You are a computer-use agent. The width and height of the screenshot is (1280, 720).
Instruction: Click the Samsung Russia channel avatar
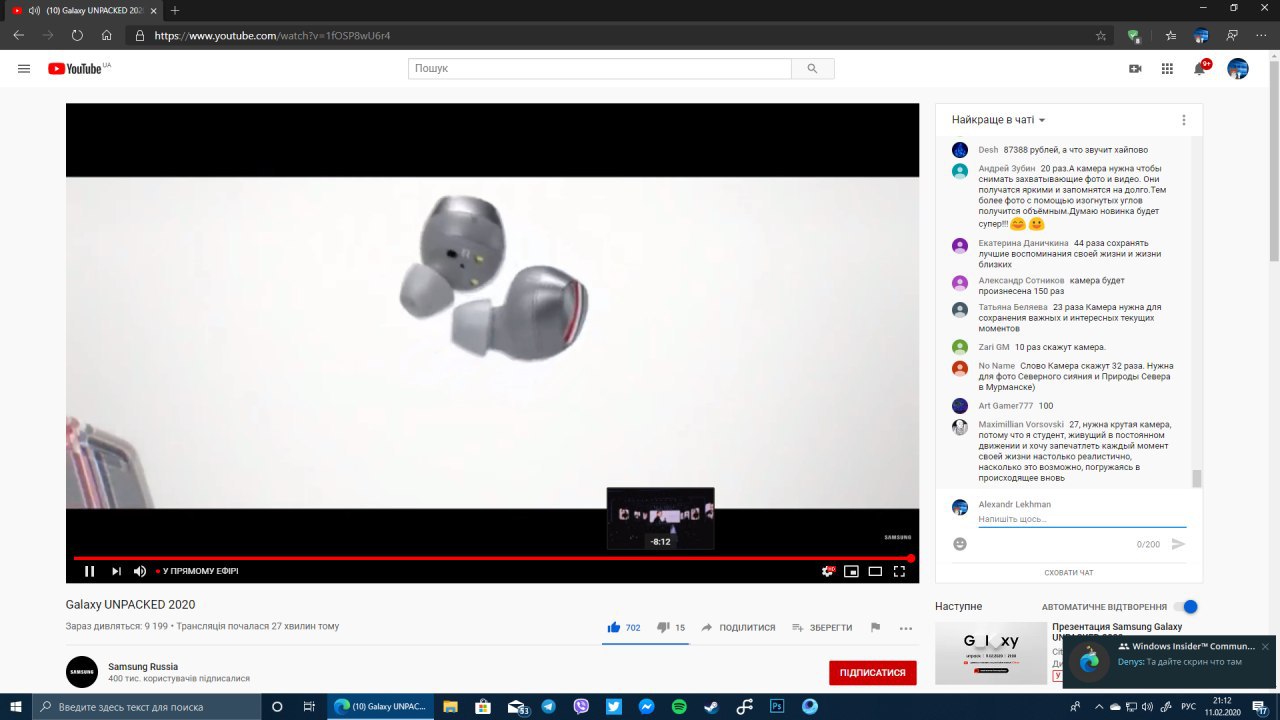(82, 672)
